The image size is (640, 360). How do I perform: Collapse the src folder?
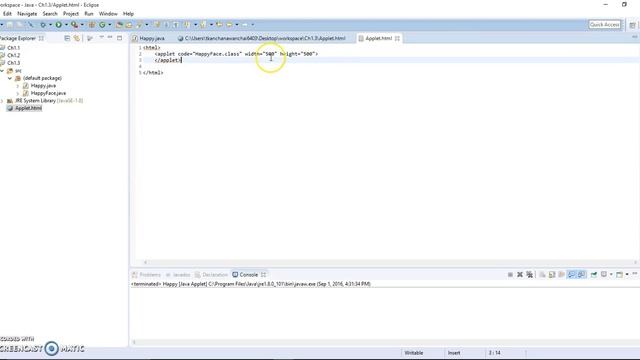pos(2,71)
